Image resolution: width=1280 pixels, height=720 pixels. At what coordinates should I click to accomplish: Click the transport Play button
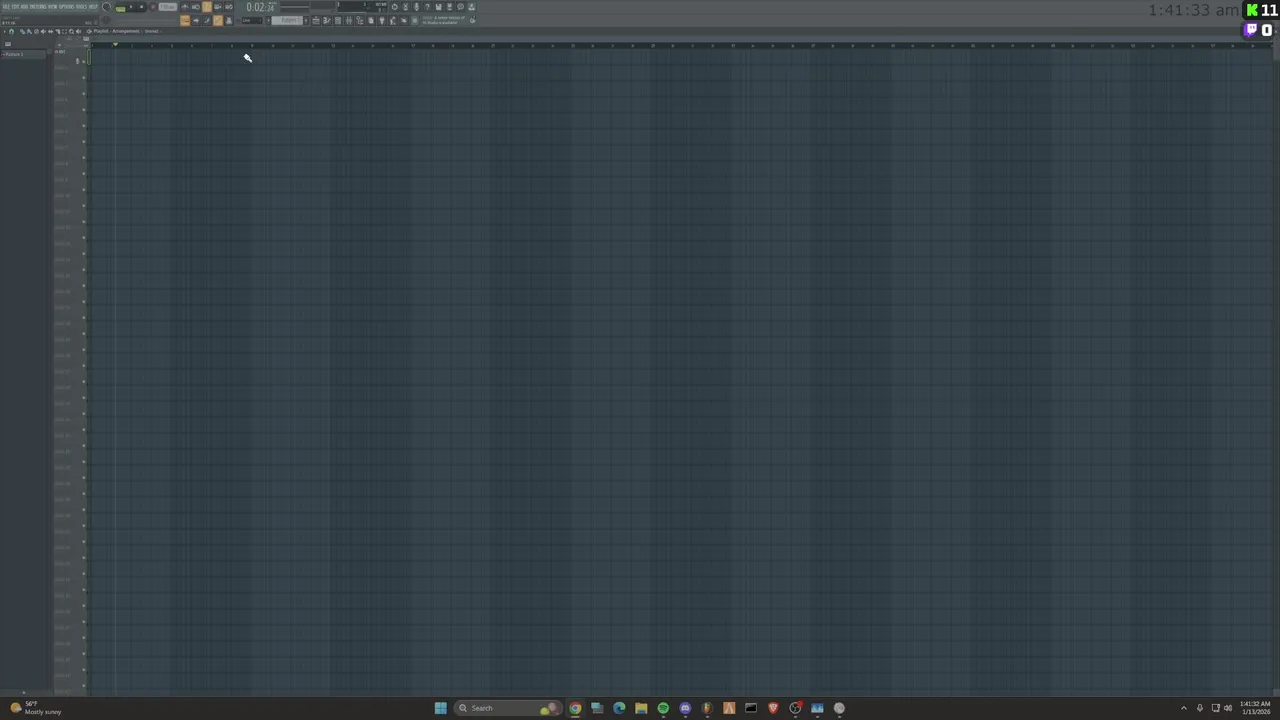click(131, 7)
